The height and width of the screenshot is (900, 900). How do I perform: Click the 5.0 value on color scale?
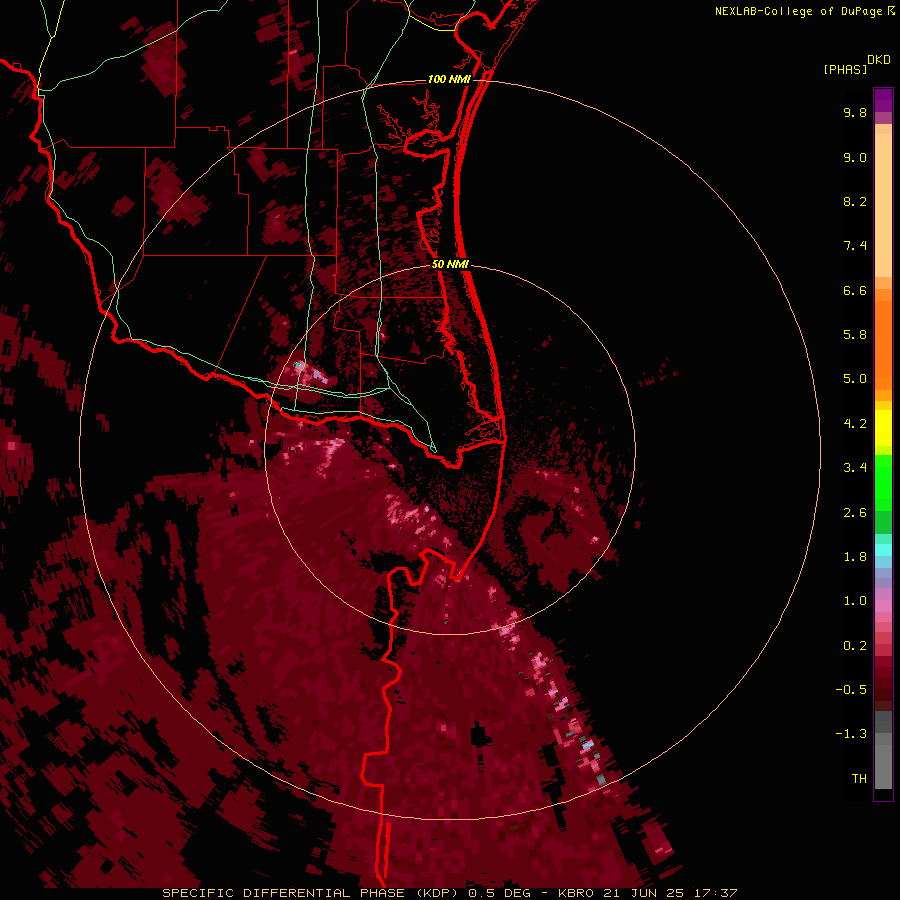855,379
